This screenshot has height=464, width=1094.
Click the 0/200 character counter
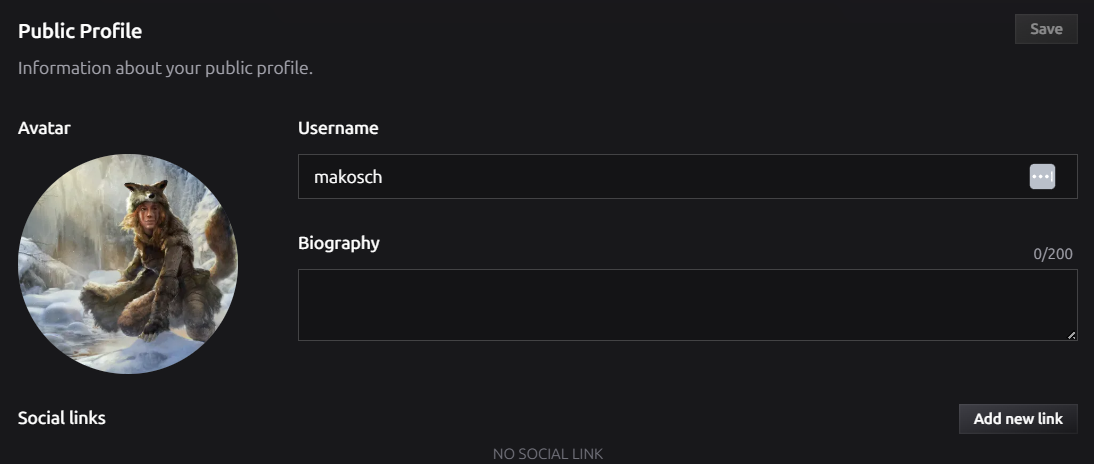tap(1053, 254)
